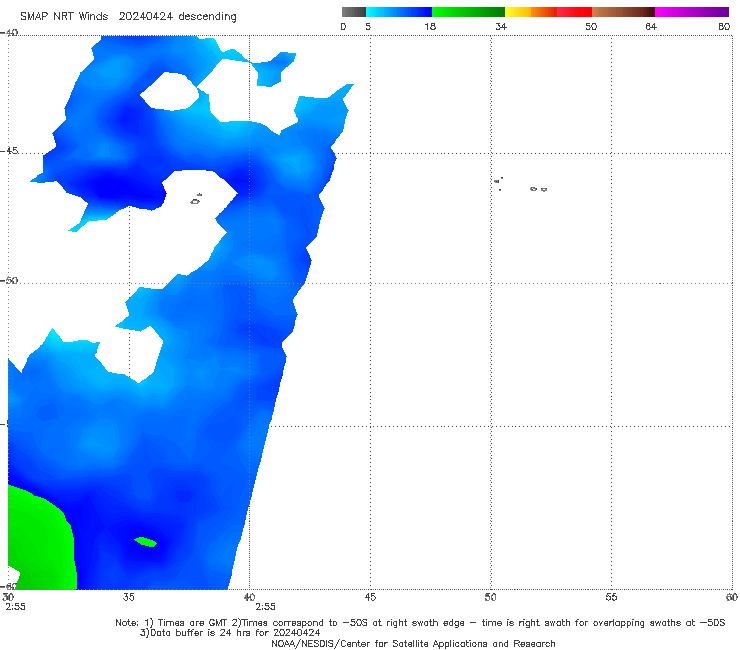The height and width of the screenshot is (650, 740).
Task: Click the color bar label "34"
Action: tap(501, 27)
